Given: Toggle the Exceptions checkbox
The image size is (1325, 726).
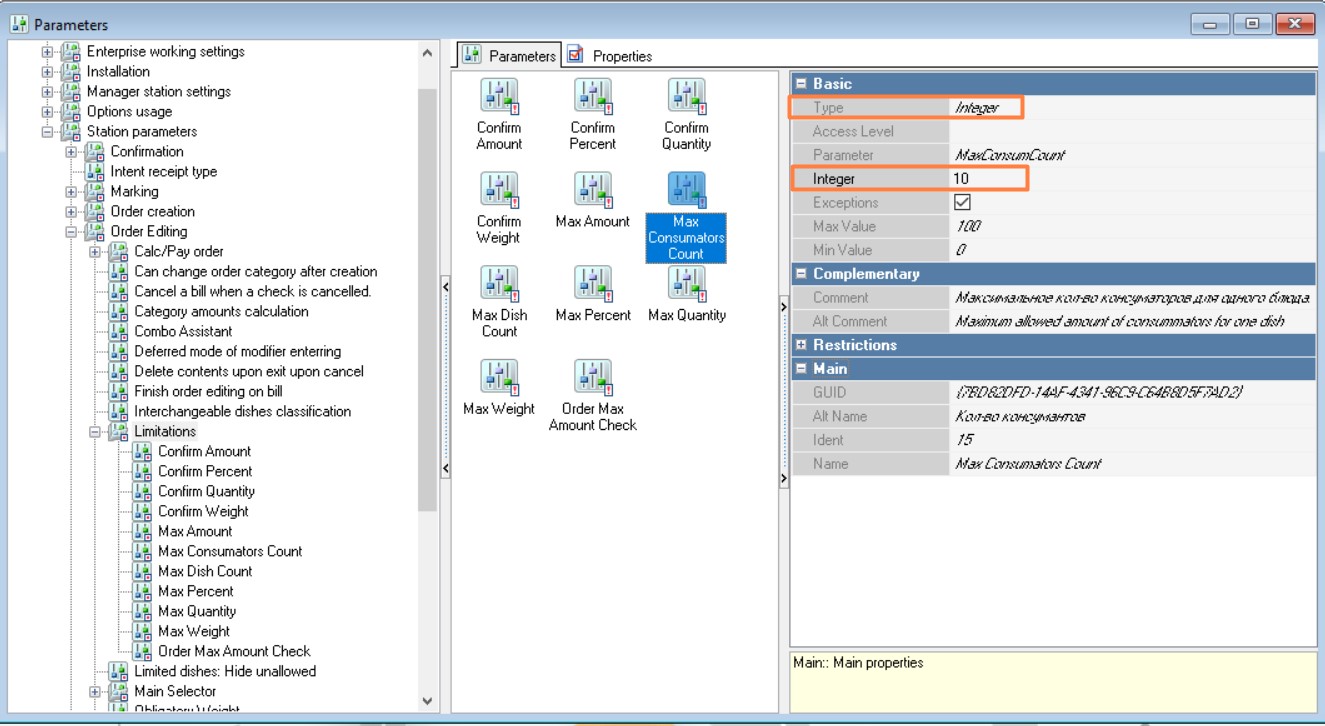Looking at the screenshot, I should point(962,202).
